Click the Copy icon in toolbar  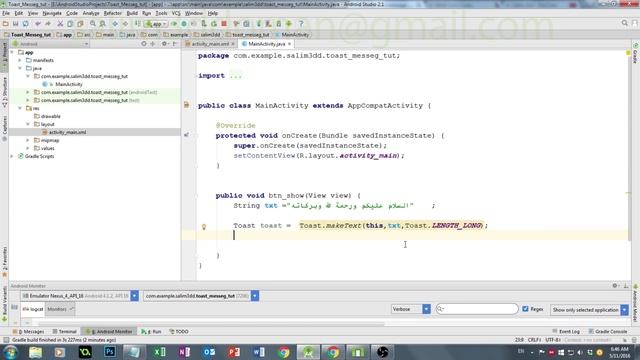click(x=70, y=24)
